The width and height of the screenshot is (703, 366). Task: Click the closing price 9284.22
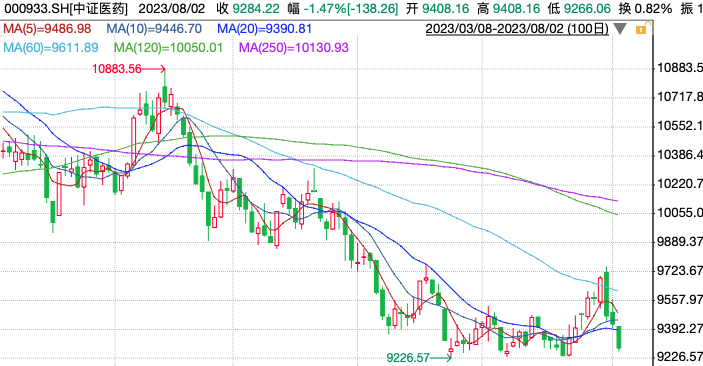256,9
